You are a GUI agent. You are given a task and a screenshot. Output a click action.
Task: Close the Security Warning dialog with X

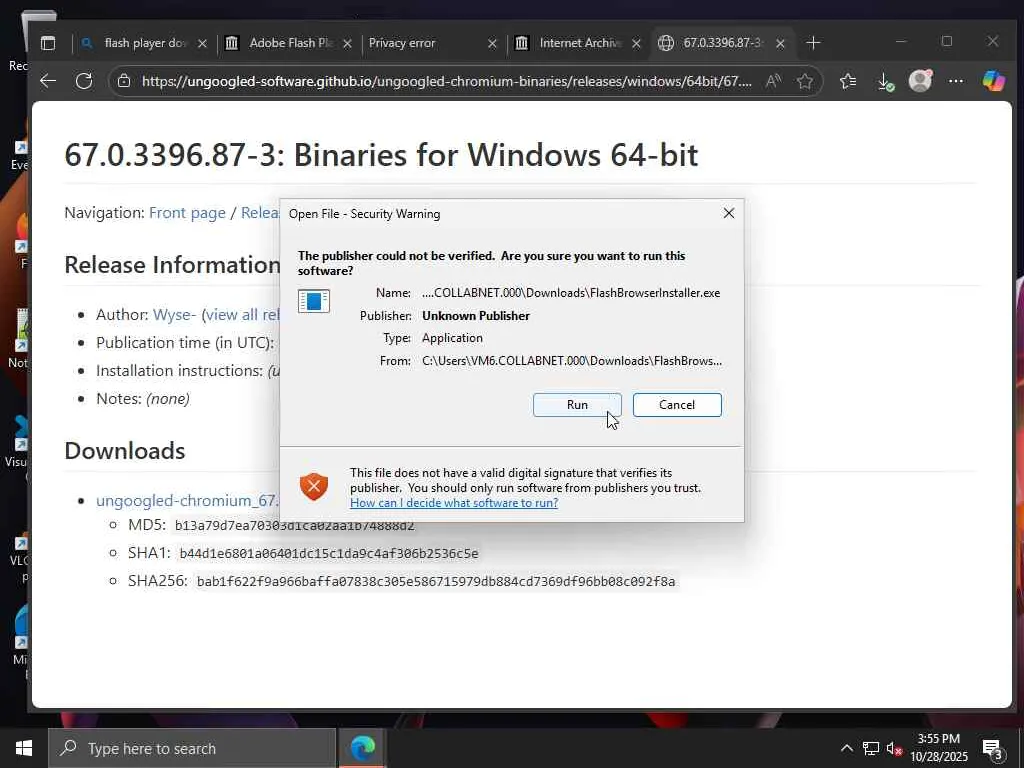tap(729, 214)
